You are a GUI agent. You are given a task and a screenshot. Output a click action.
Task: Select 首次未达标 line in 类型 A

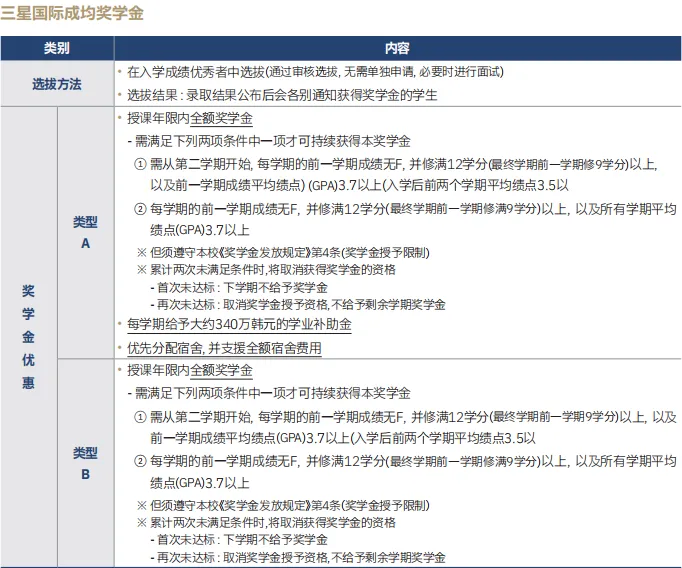click(239, 287)
